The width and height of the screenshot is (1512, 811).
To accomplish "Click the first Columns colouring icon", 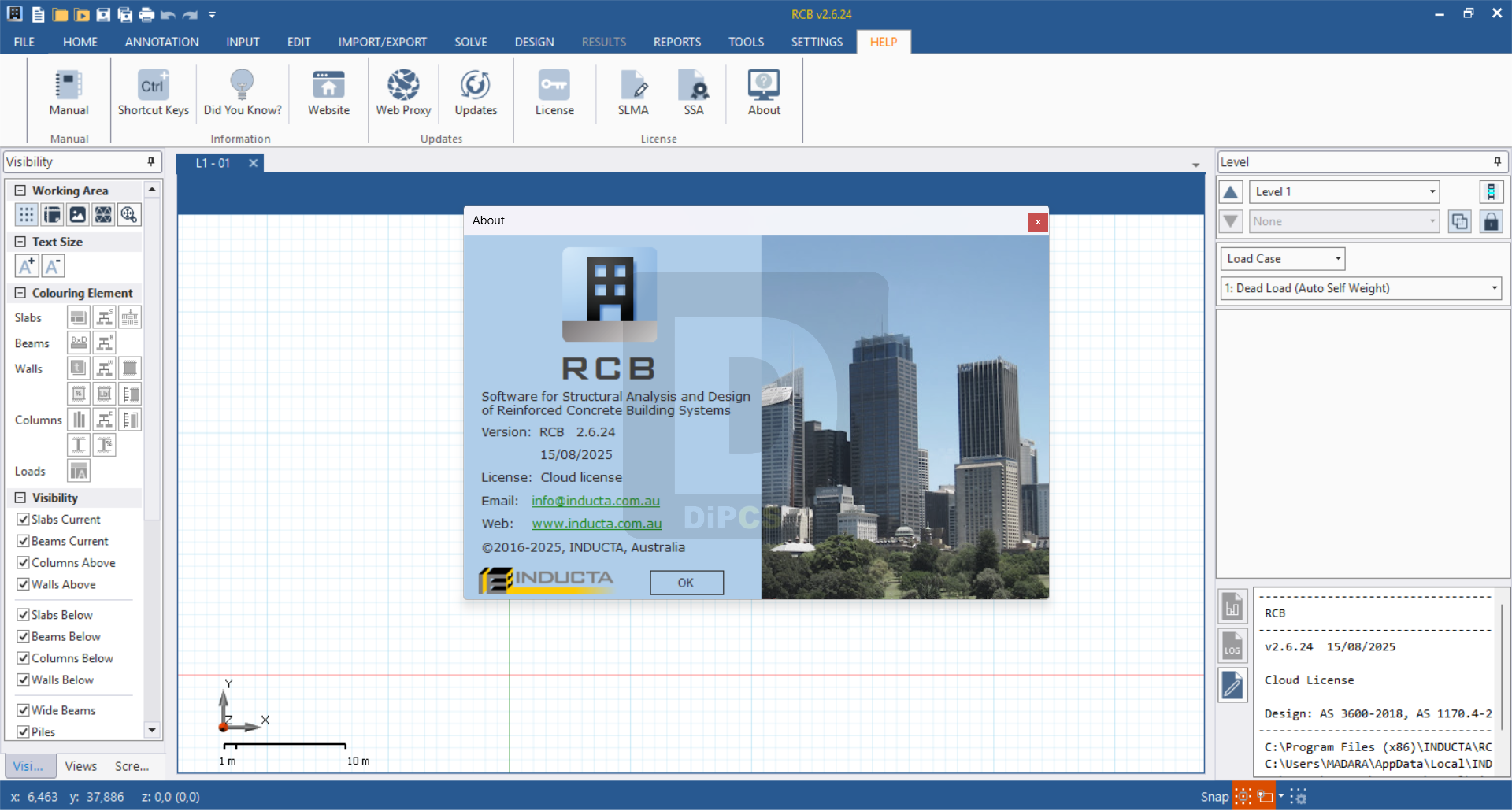I will click(x=79, y=420).
